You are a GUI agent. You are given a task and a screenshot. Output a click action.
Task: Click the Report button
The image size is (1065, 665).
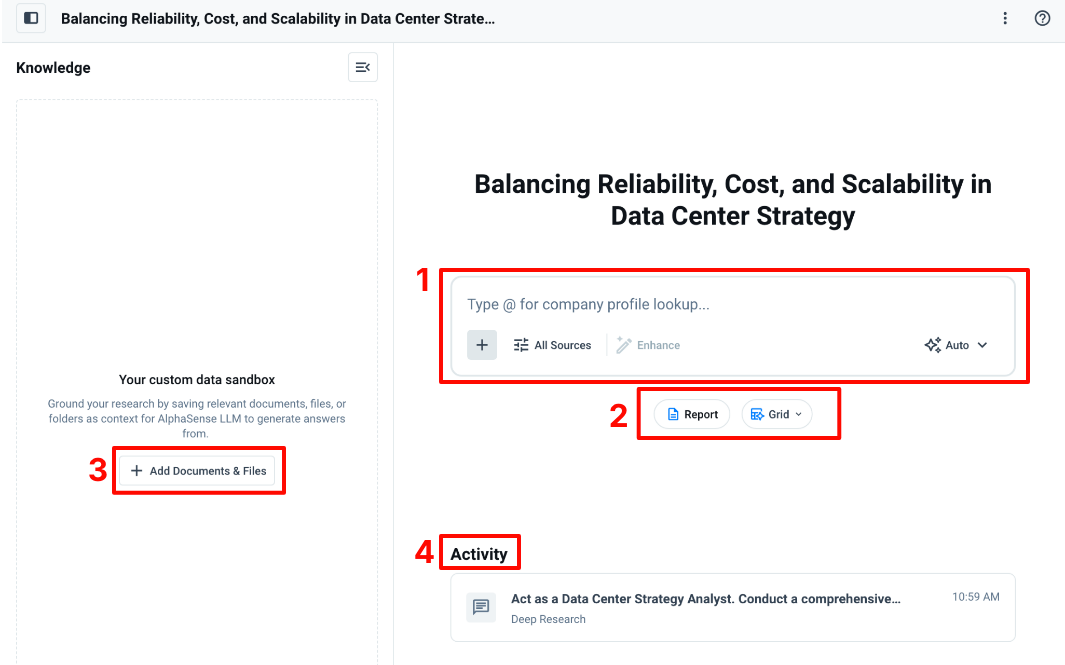pyautogui.click(x=692, y=414)
